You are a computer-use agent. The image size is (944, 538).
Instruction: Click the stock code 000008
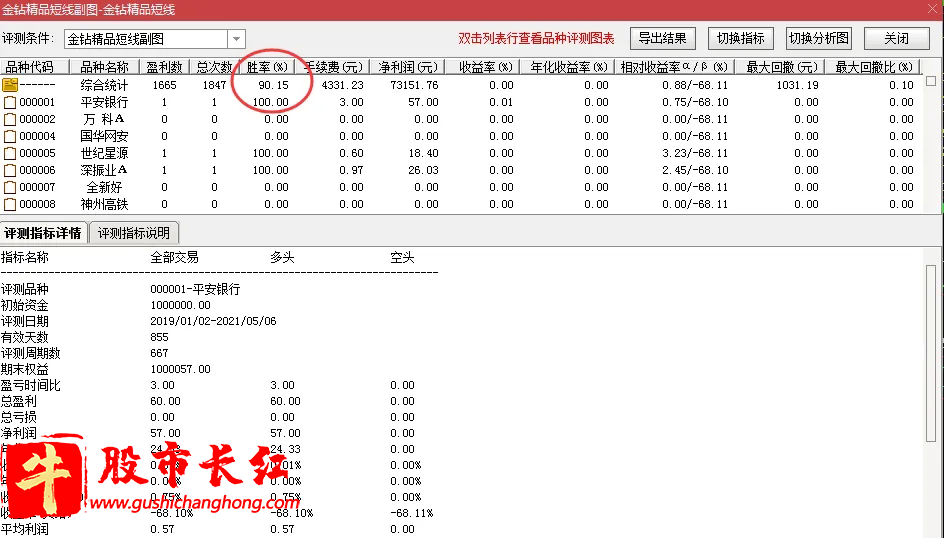pyautogui.click(x=37, y=205)
